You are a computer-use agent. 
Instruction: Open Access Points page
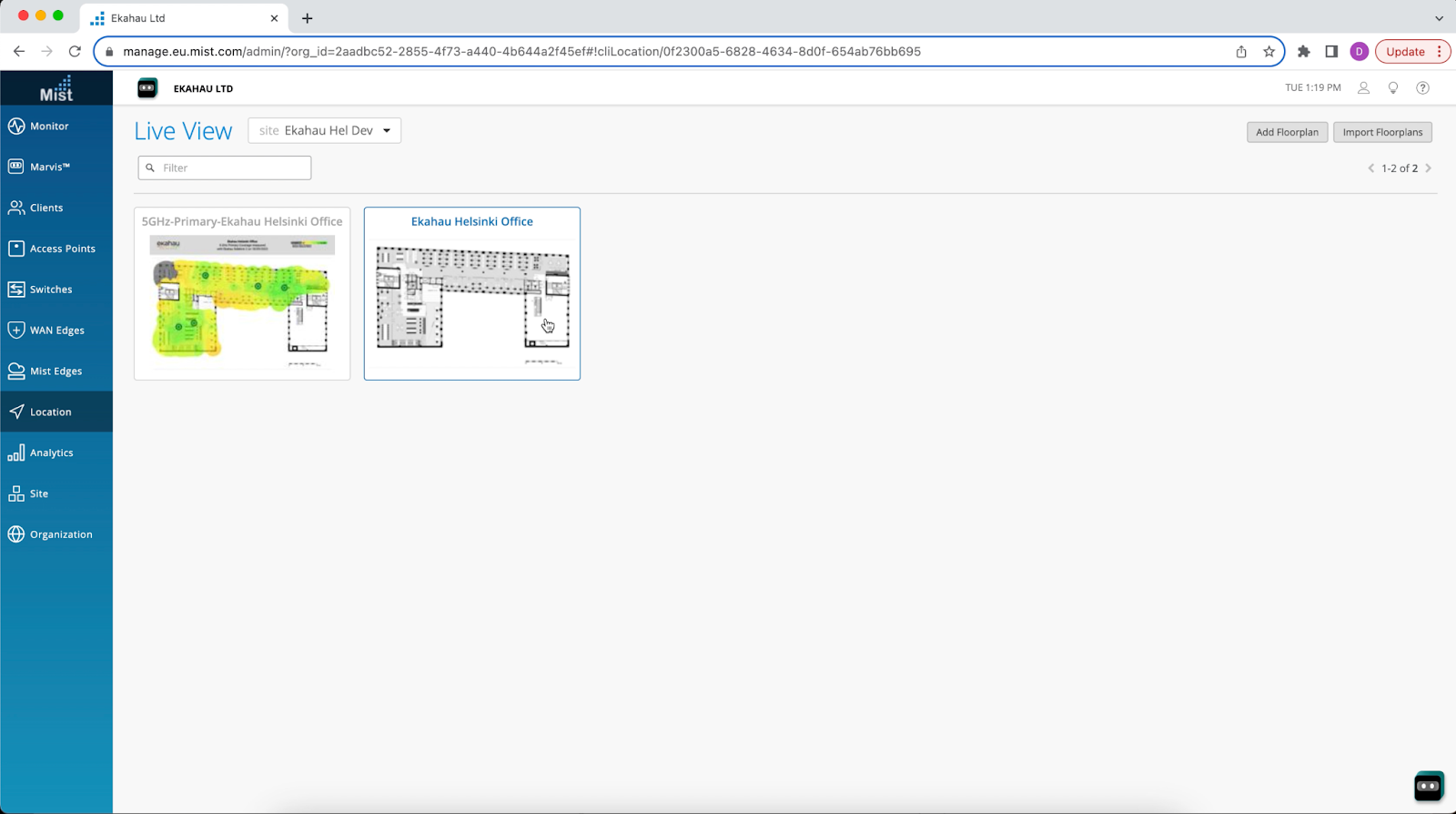click(x=56, y=249)
